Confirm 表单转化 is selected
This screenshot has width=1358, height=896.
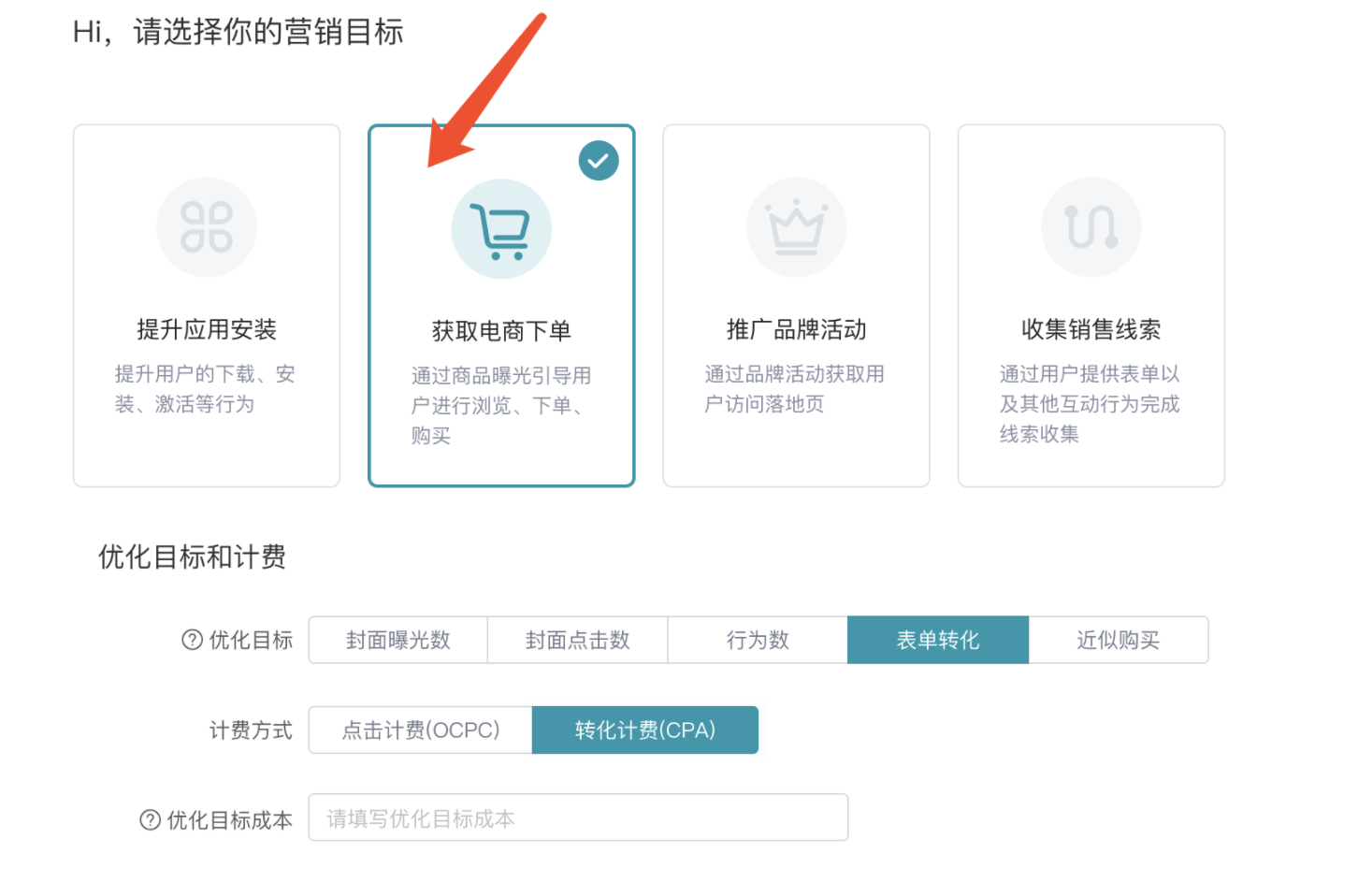938,640
